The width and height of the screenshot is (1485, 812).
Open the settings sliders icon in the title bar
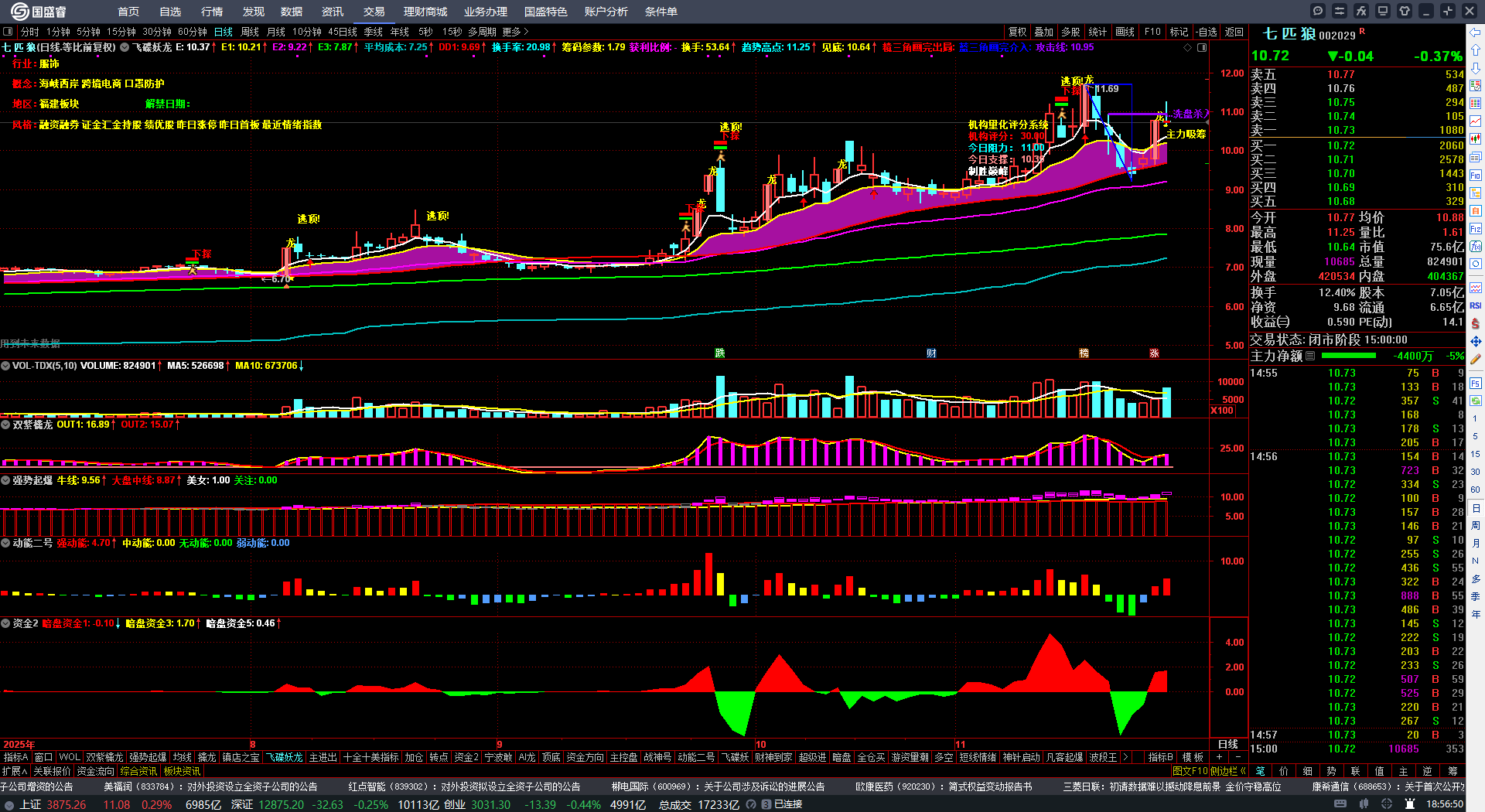tap(1340, 11)
